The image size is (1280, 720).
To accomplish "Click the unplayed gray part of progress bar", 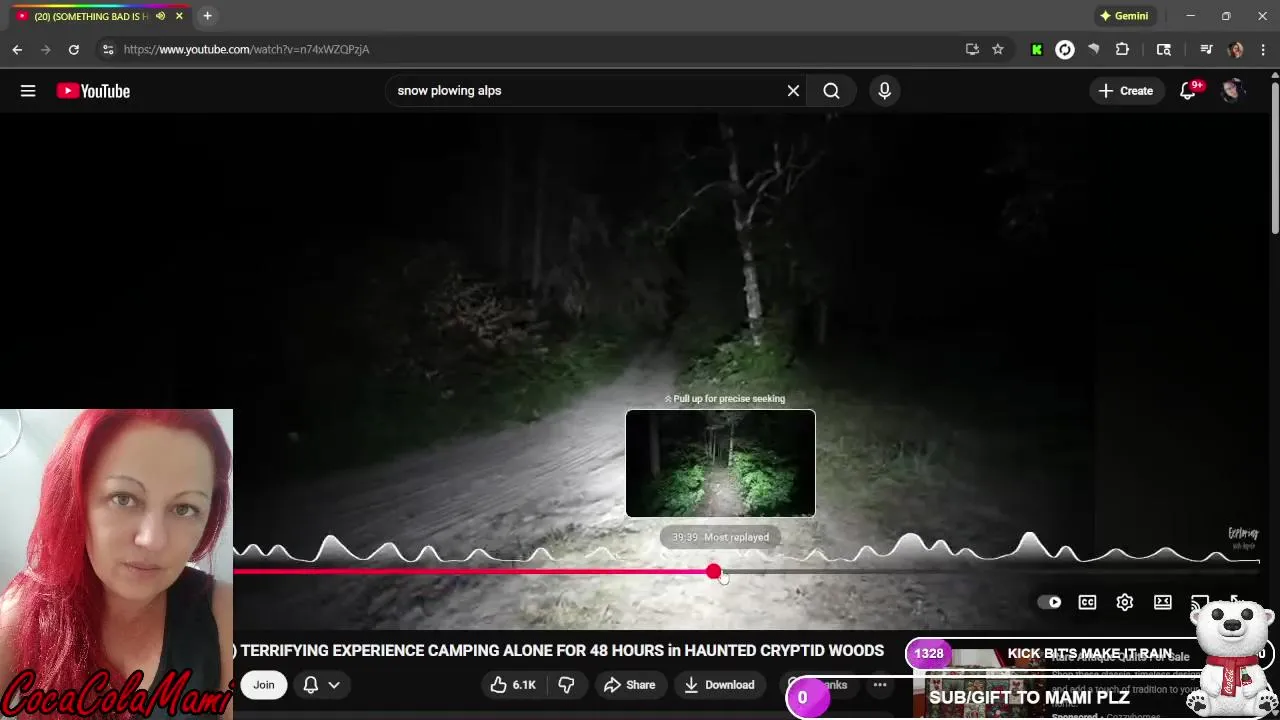I will coord(990,572).
